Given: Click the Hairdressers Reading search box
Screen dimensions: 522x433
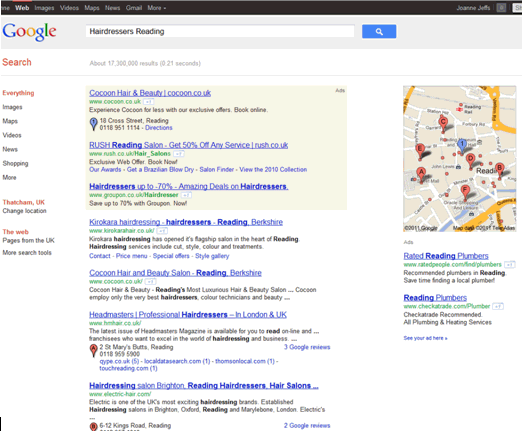Looking at the screenshot, I should pos(220,31).
